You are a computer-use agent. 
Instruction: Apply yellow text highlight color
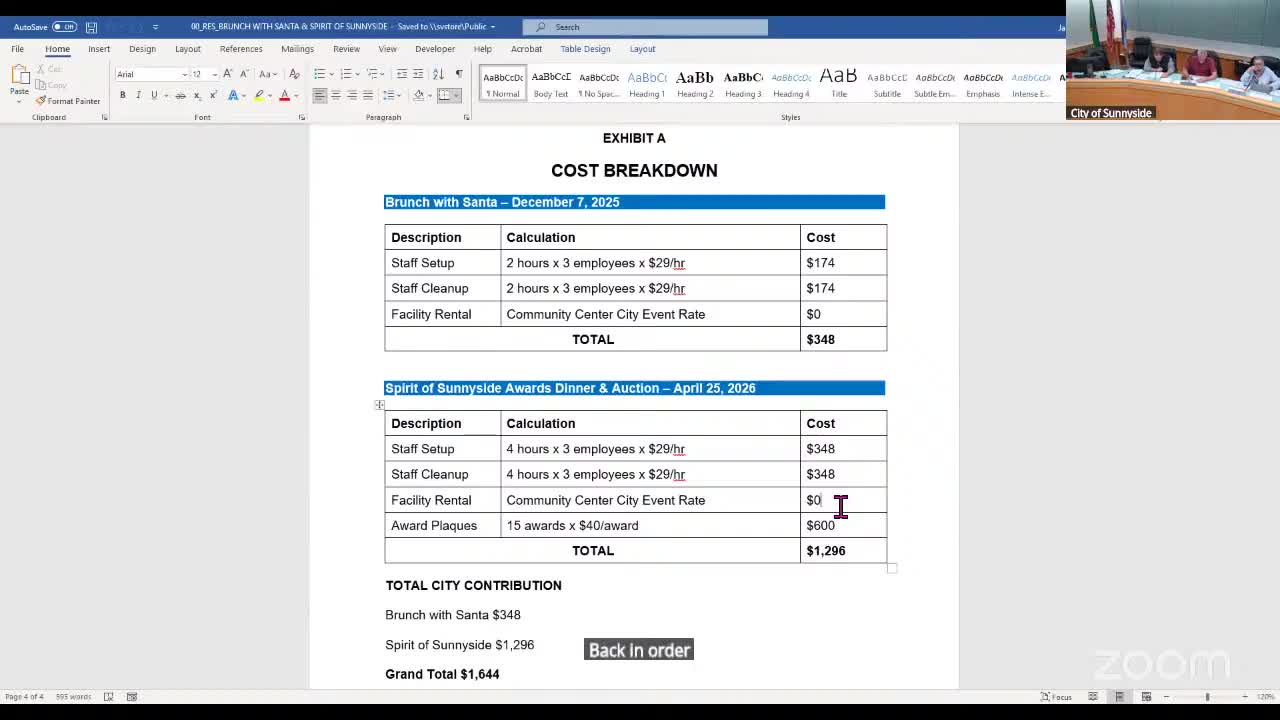point(259,95)
